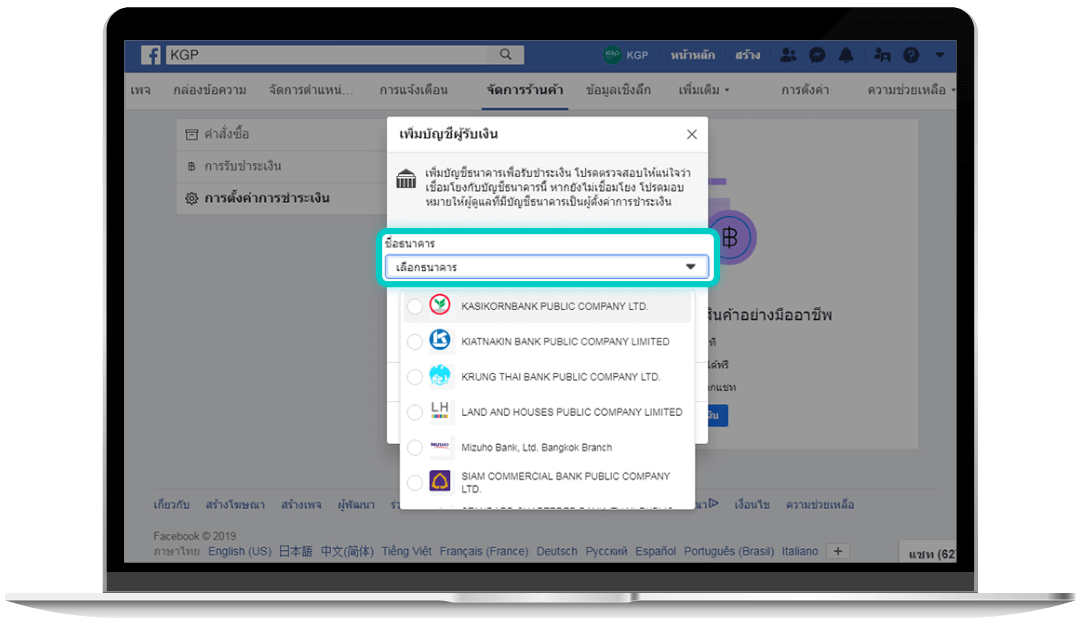Click the search magnifier icon

point(506,55)
